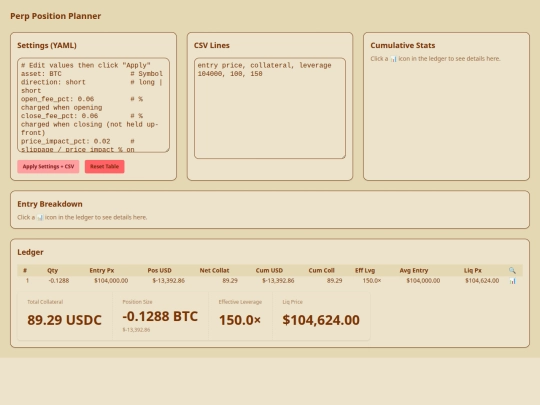Screen dimensions: 540x405
Task: Click the large 150.0× effective leverage value
Action: point(240,320)
